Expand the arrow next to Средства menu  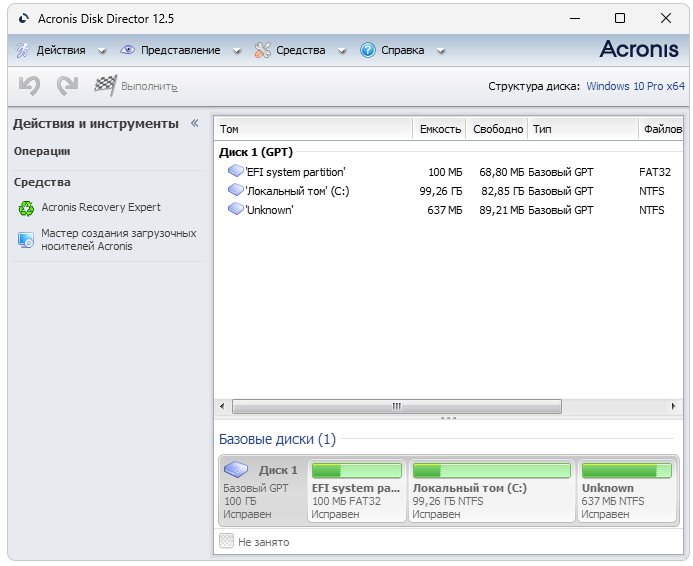[x=341, y=51]
